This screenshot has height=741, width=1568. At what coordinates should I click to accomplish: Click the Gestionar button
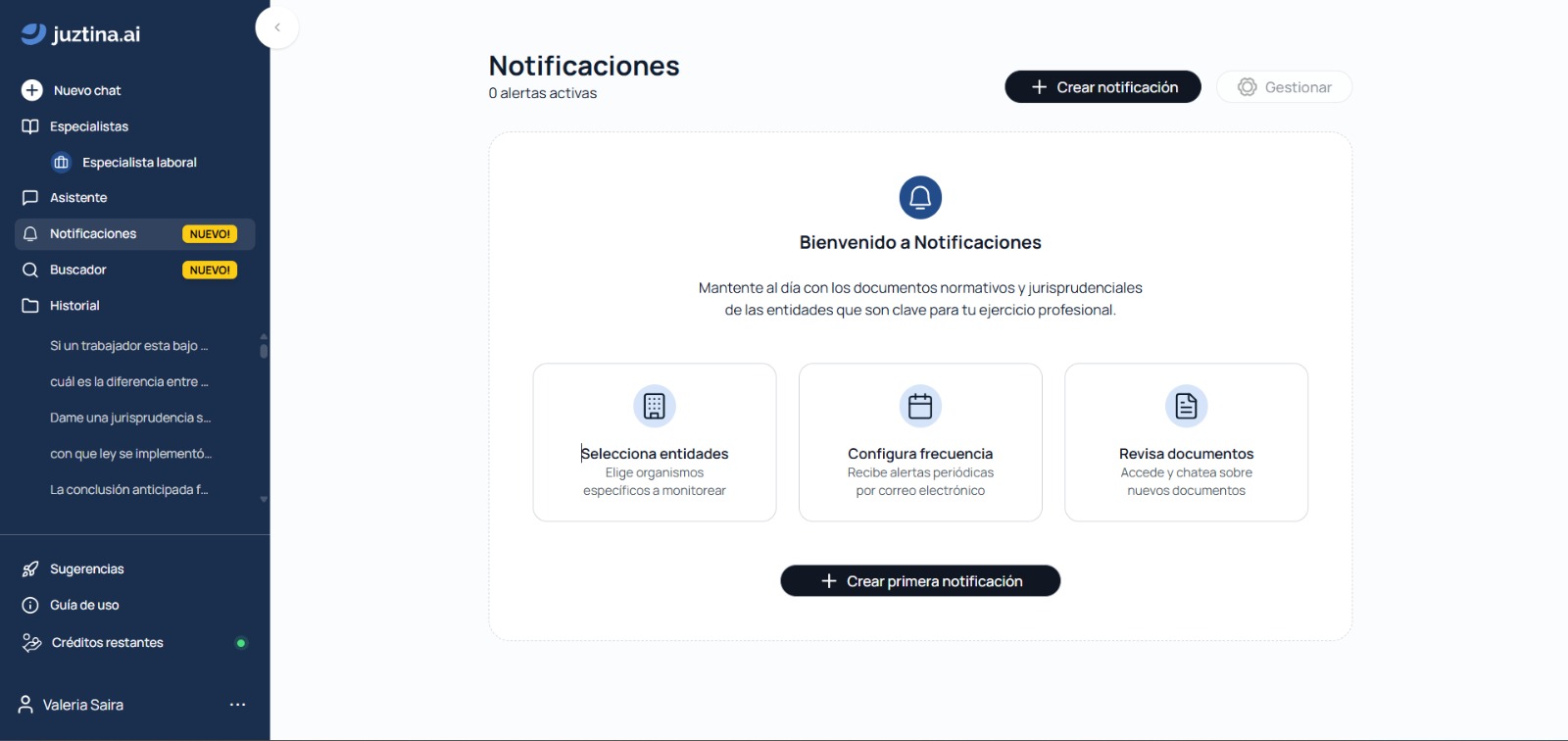(x=1284, y=87)
